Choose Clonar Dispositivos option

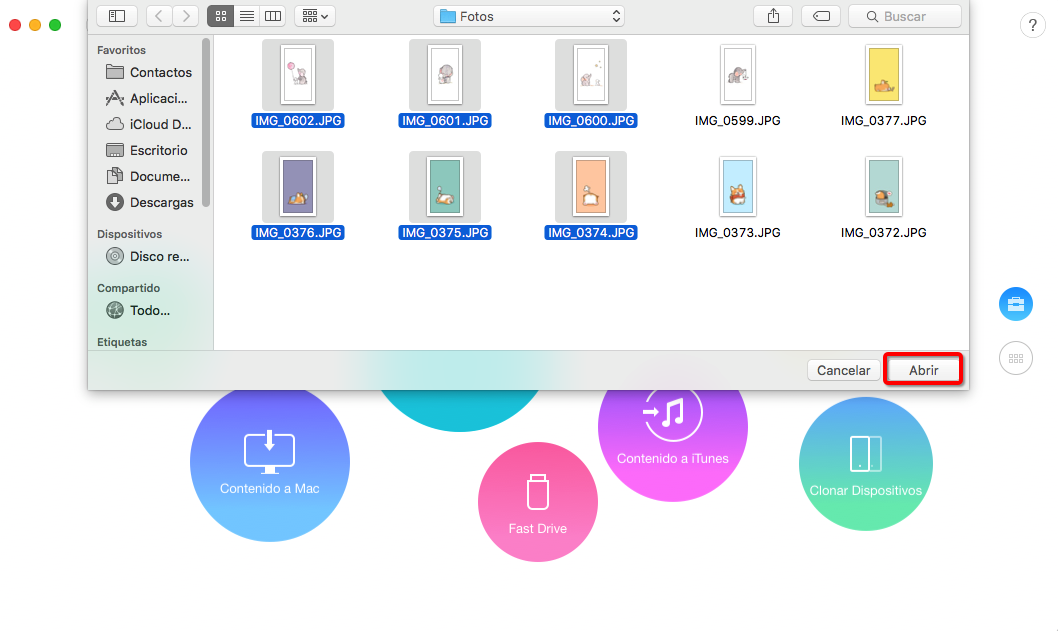[x=866, y=463]
